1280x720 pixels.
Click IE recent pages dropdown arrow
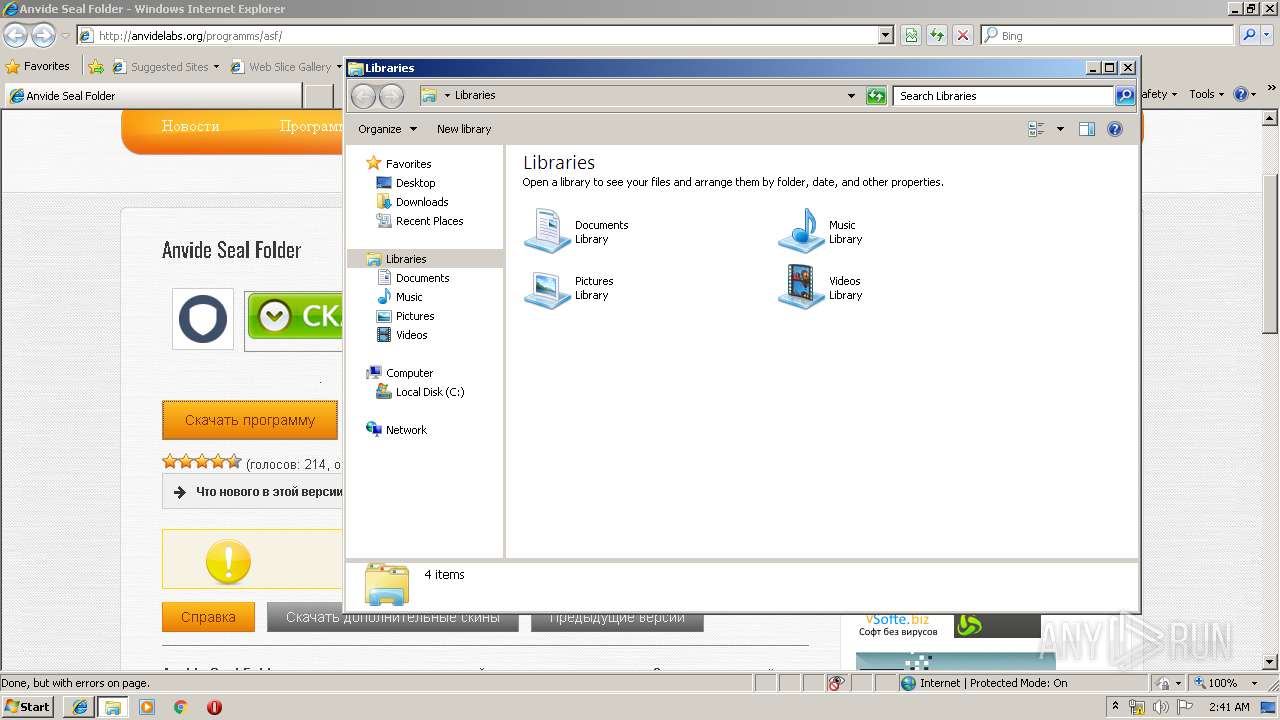pyautogui.click(x=65, y=36)
